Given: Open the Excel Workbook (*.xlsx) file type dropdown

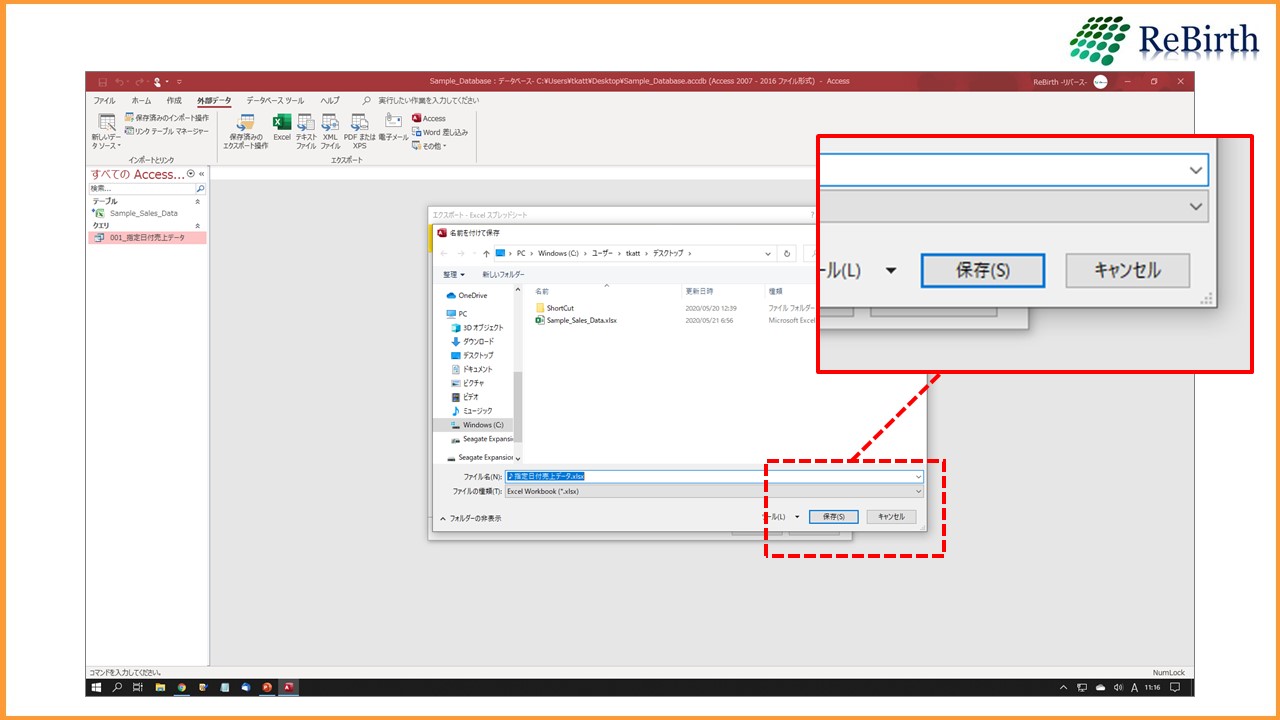Looking at the screenshot, I should (714, 491).
